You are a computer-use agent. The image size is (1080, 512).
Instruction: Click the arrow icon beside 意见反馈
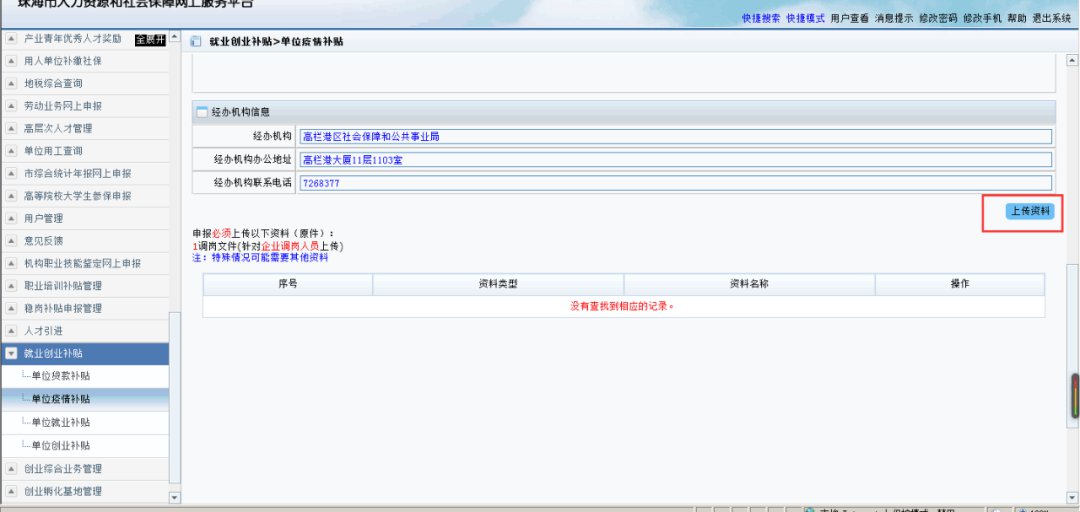11,241
